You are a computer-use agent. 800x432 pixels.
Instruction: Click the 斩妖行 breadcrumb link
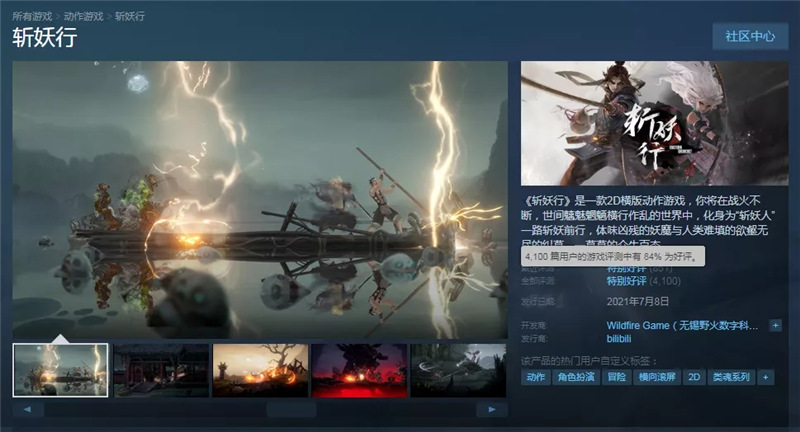coord(130,16)
